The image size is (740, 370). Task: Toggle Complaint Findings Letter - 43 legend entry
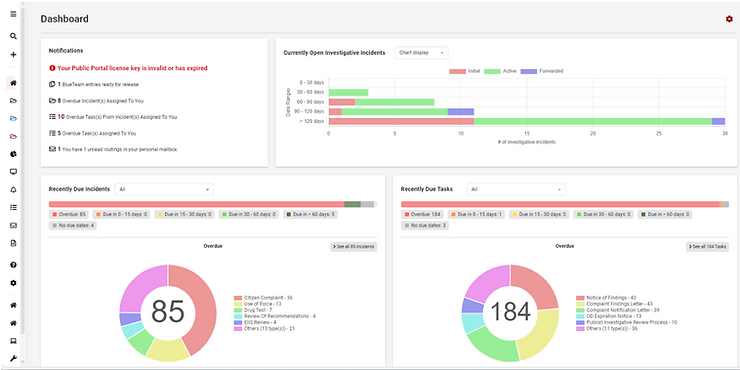[x=614, y=304]
